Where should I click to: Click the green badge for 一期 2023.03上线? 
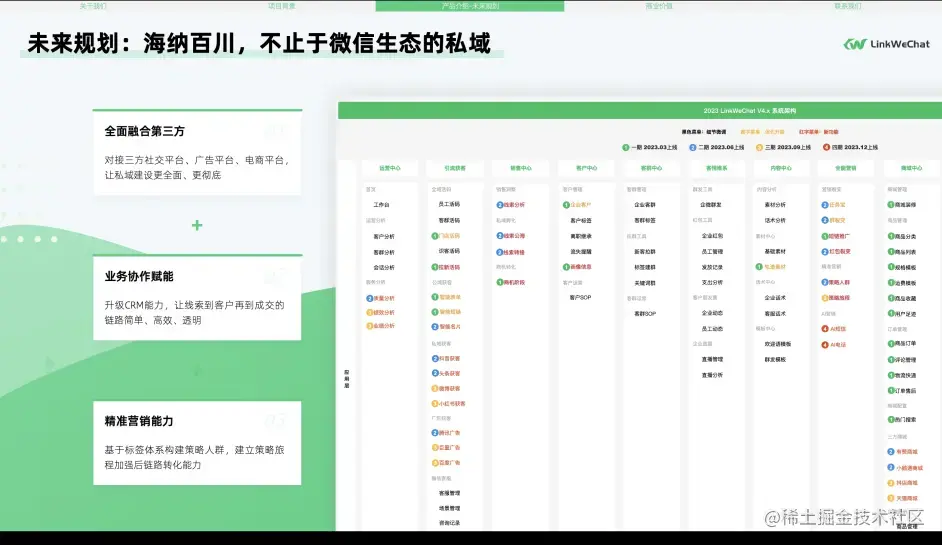click(x=625, y=147)
